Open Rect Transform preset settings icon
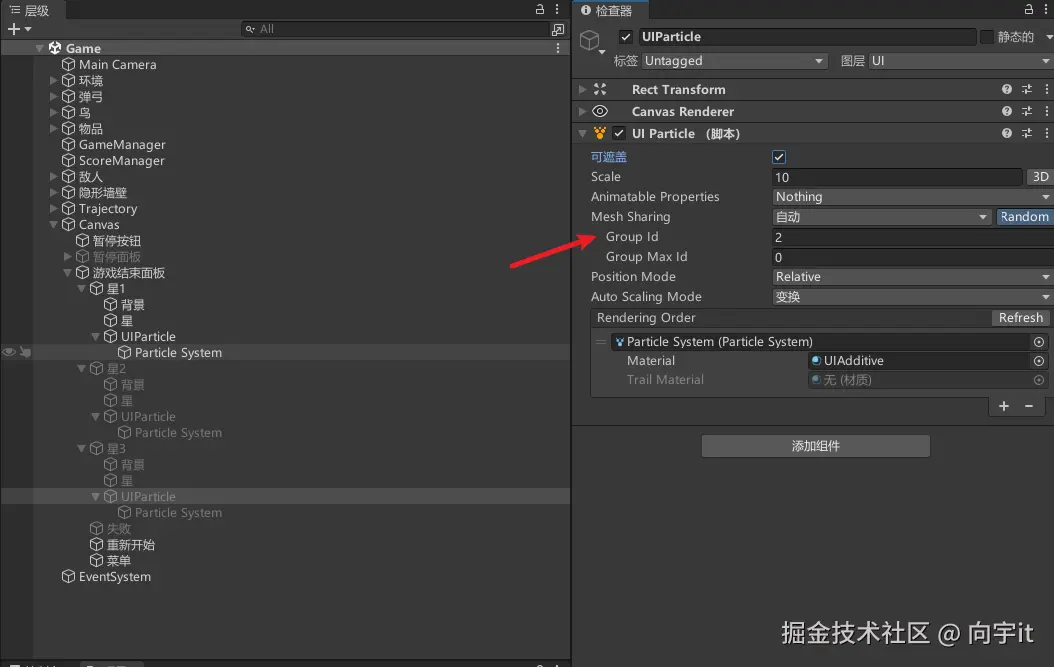The height and width of the screenshot is (667, 1054). tap(1026, 89)
